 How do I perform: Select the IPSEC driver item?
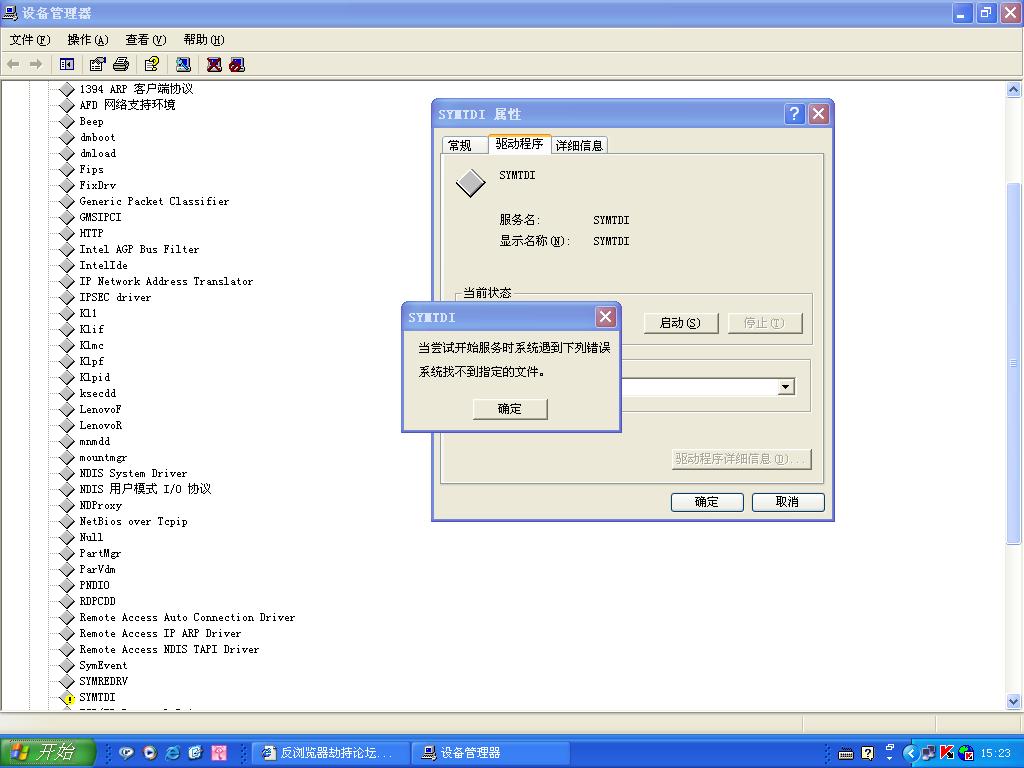pos(115,297)
